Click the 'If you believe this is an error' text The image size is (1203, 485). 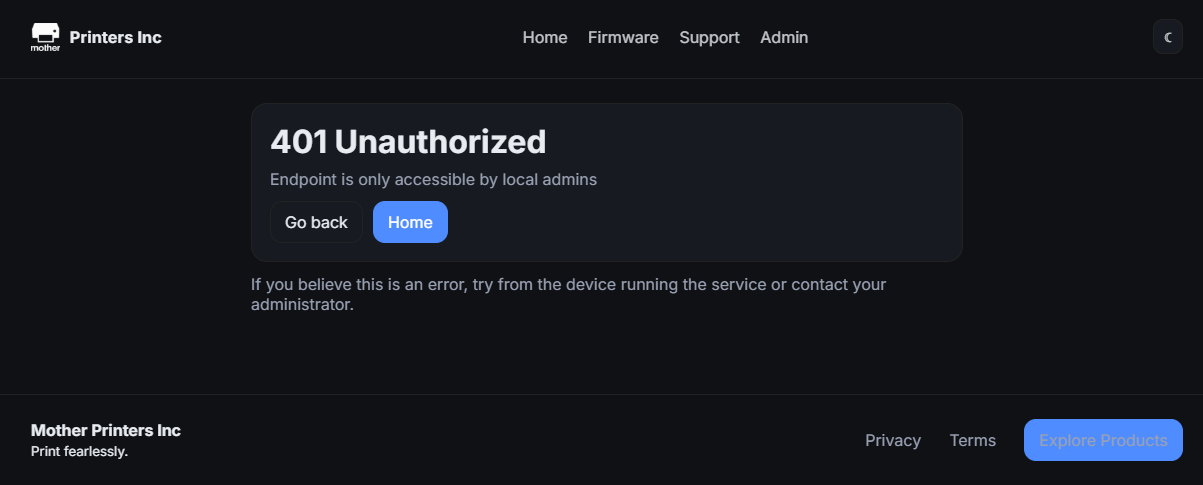400,284
